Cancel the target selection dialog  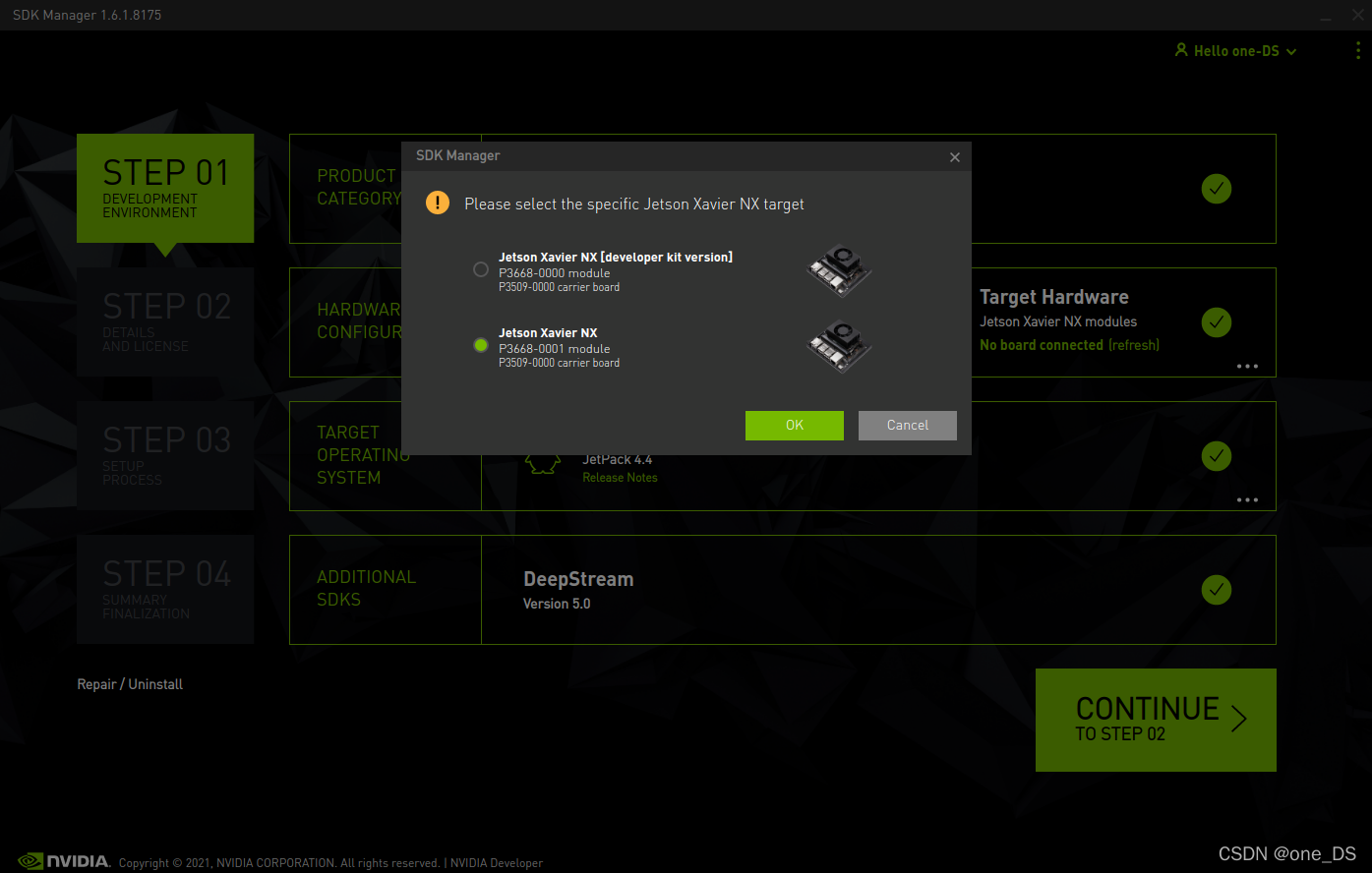tap(908, 425)
